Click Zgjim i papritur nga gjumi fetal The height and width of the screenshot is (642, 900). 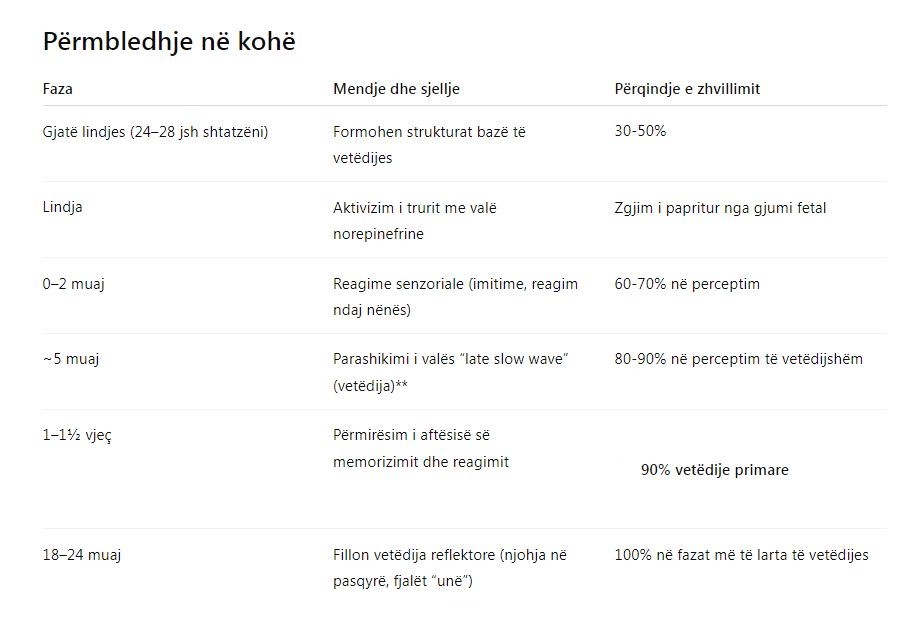coord(720,208)
